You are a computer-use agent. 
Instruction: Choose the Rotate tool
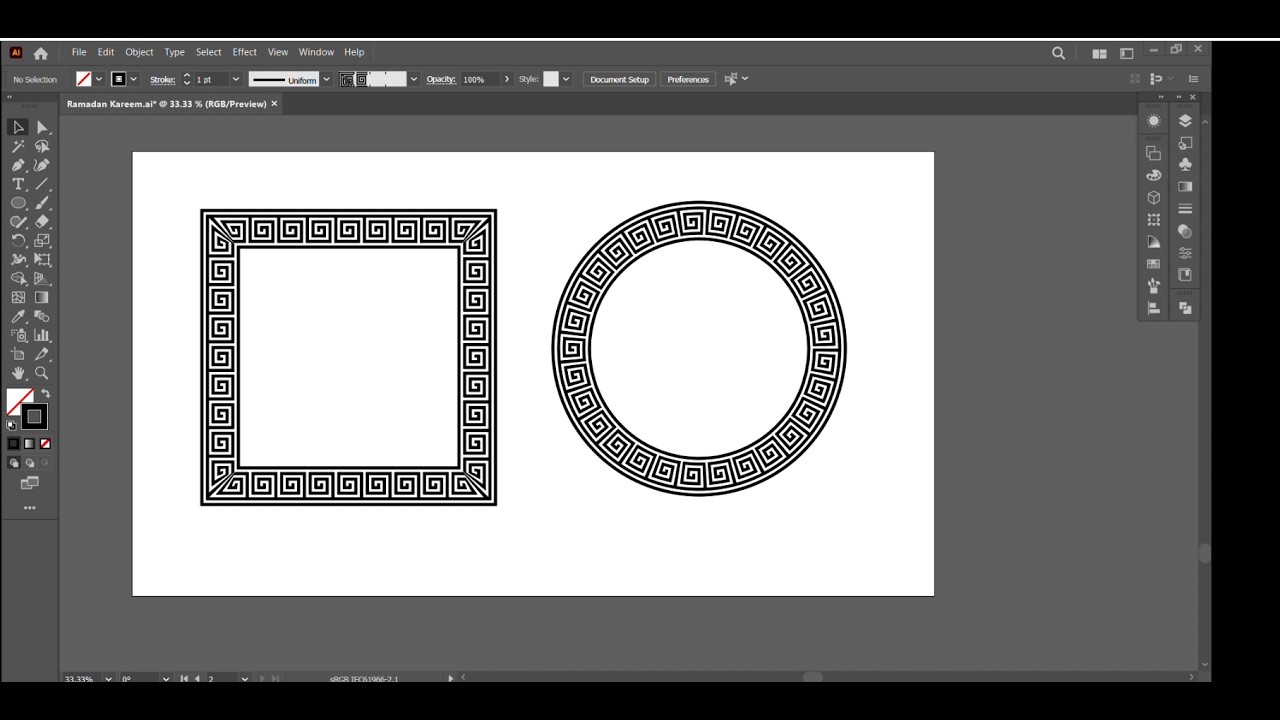[x=18, y=241]
